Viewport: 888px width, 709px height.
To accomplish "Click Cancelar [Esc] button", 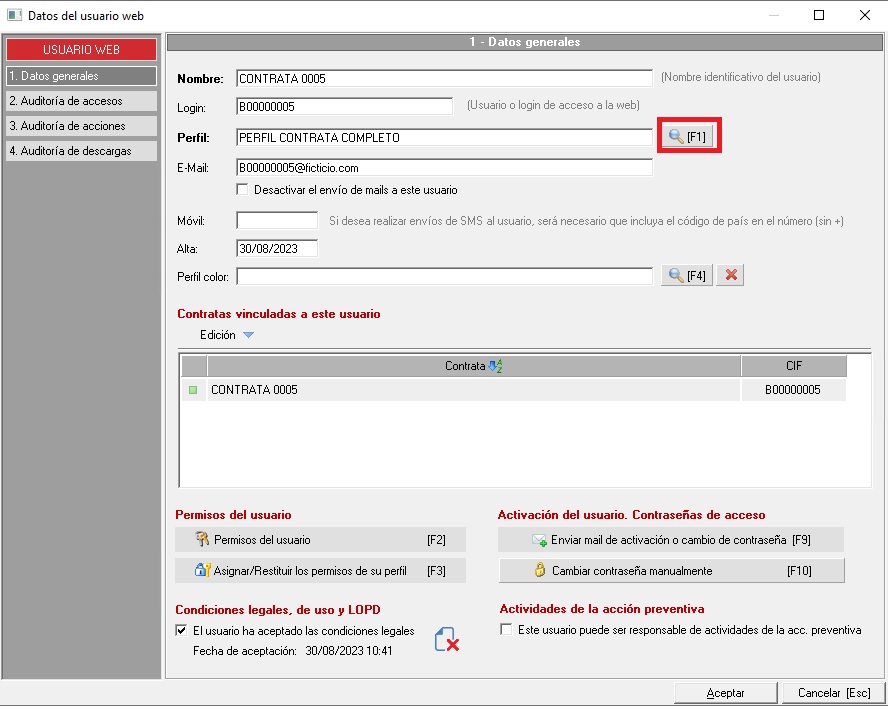I will point(833,693).
